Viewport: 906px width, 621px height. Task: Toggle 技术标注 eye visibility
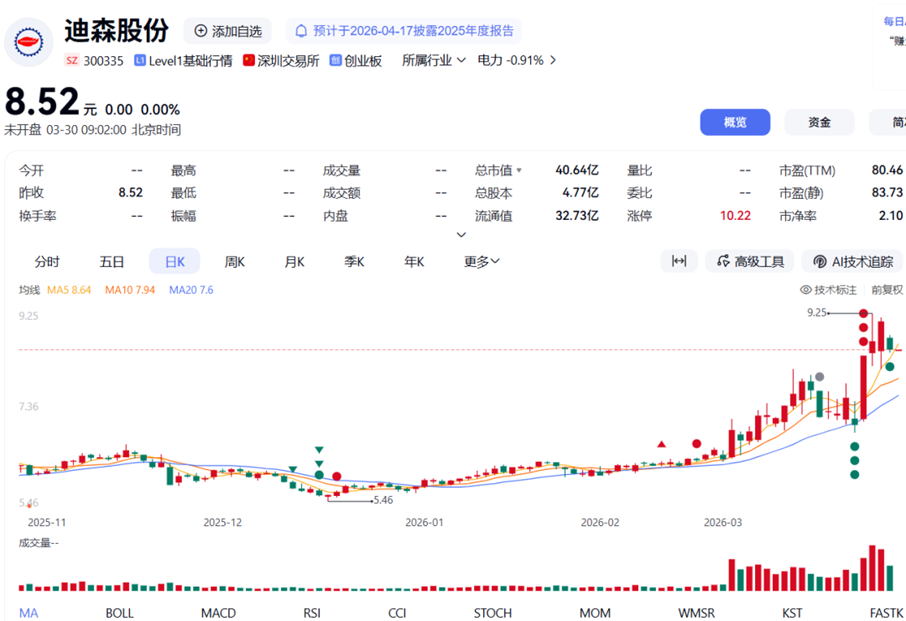coord(806,290)
